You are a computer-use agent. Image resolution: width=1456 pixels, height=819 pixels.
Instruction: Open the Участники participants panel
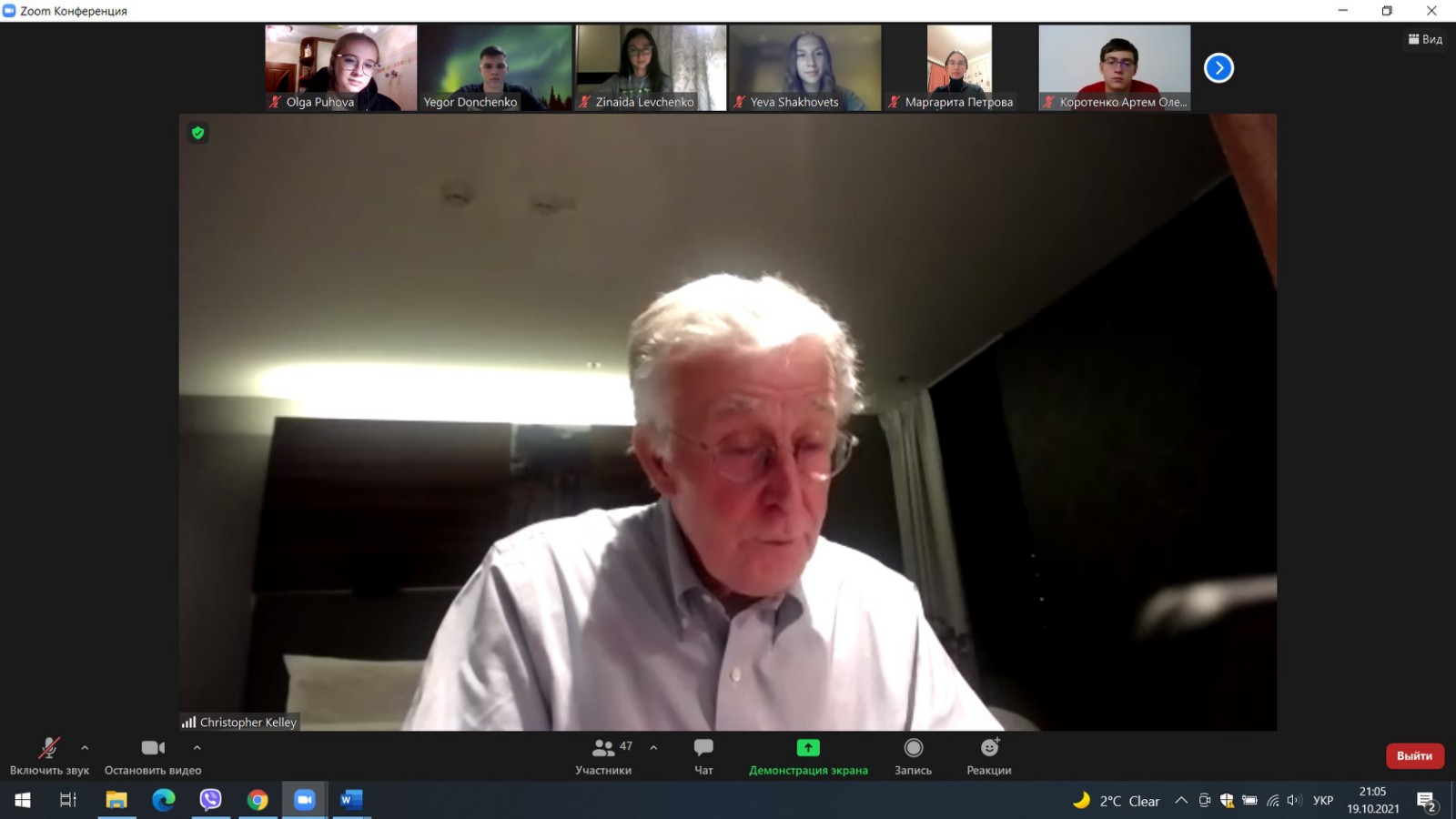(x=603, y=756)
